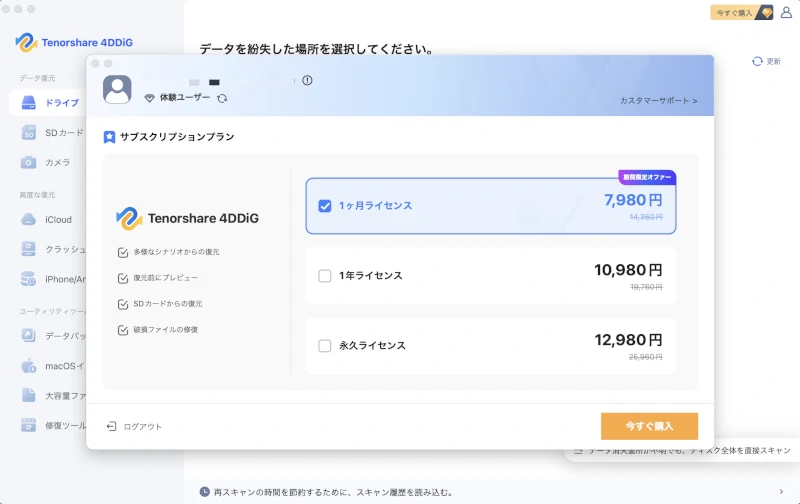800x504 pixels.
Task: Click the 今すぐ購入 badge in top-right corner
Action: point(742,13)
